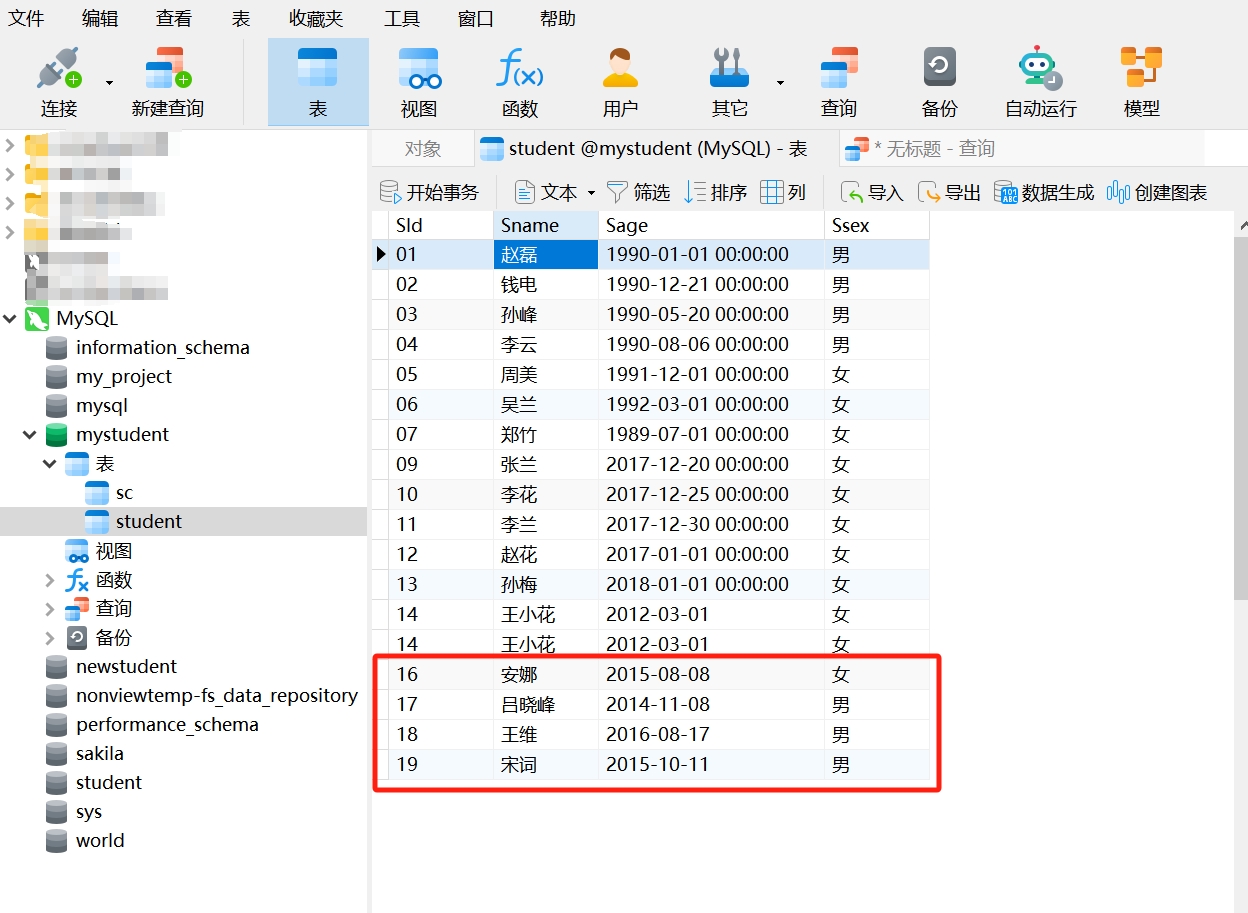Open the 用户 (Users) management icon
The width and height of the screenshot is (1248, 913).
click(620, 80)
